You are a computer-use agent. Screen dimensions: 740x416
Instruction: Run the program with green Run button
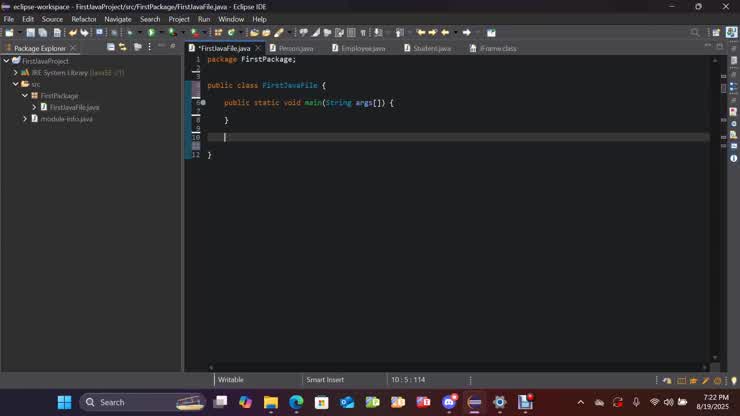(151, 33)
